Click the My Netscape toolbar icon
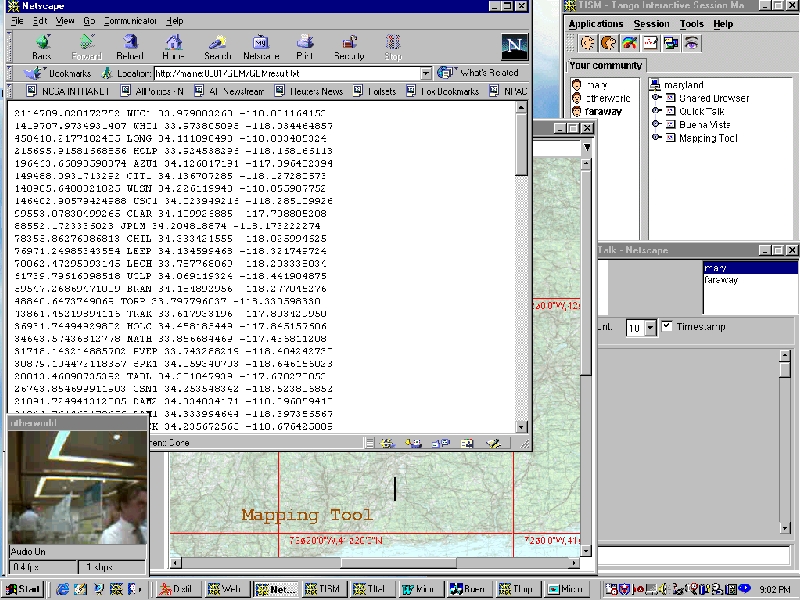This screenshot has height=600, width=800. (x=261, y=42)
